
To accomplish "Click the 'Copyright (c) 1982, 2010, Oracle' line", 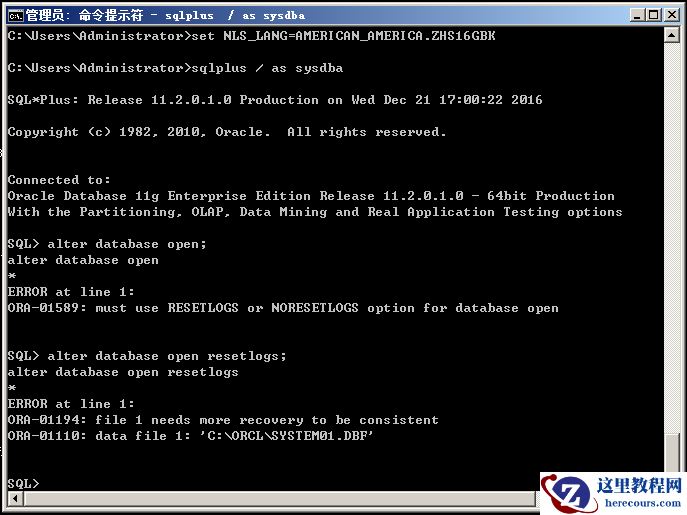I will point(227,132).
